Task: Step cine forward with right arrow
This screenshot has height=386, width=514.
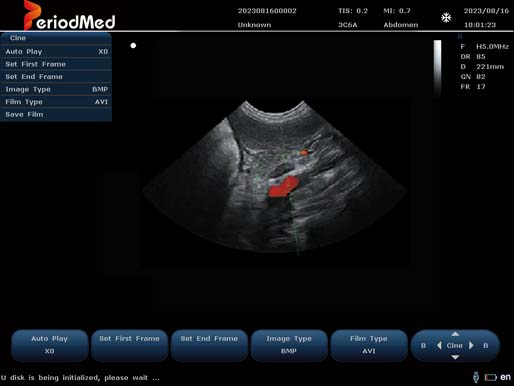Action: pyautogui.click(x=471, y=346)
